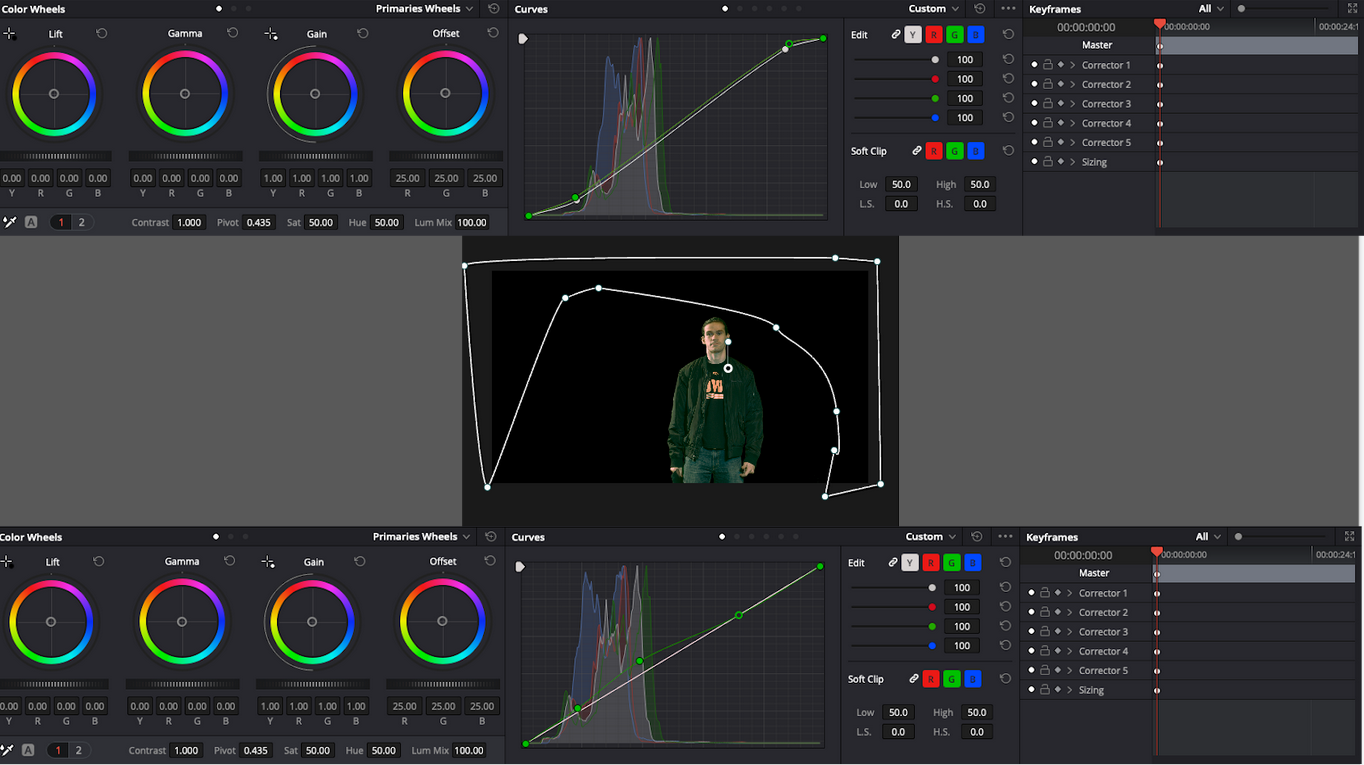
Task: Click the upper Keyframes red playhead marker
Action: click(1159, 24)
